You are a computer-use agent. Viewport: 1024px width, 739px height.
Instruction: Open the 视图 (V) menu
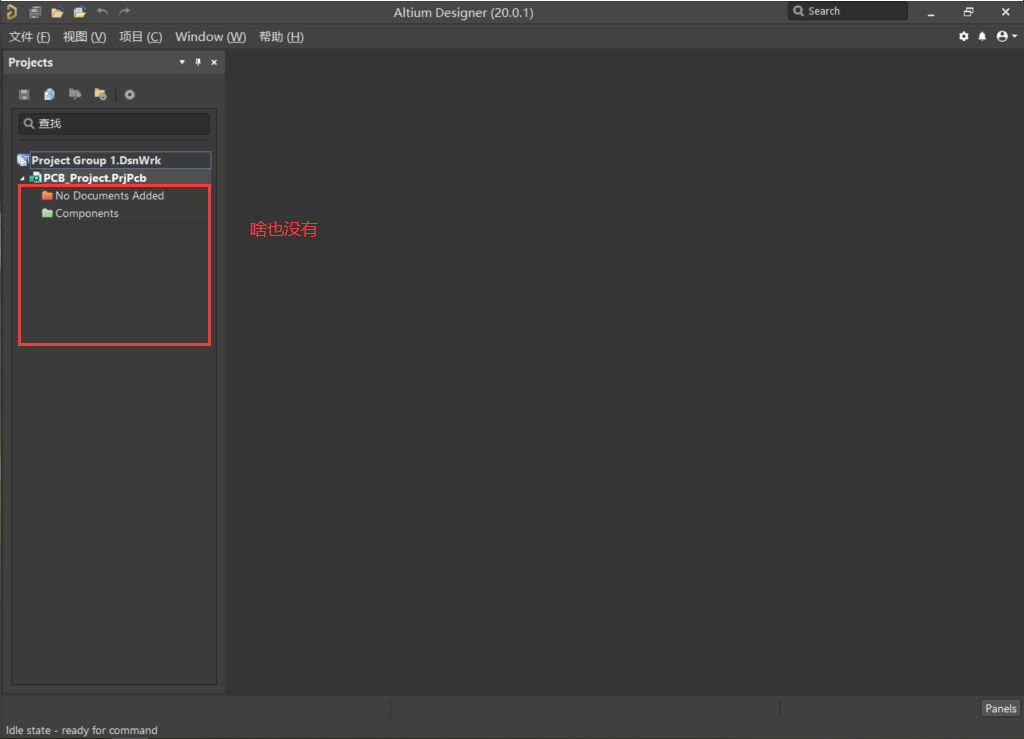[x=84, y=37]
